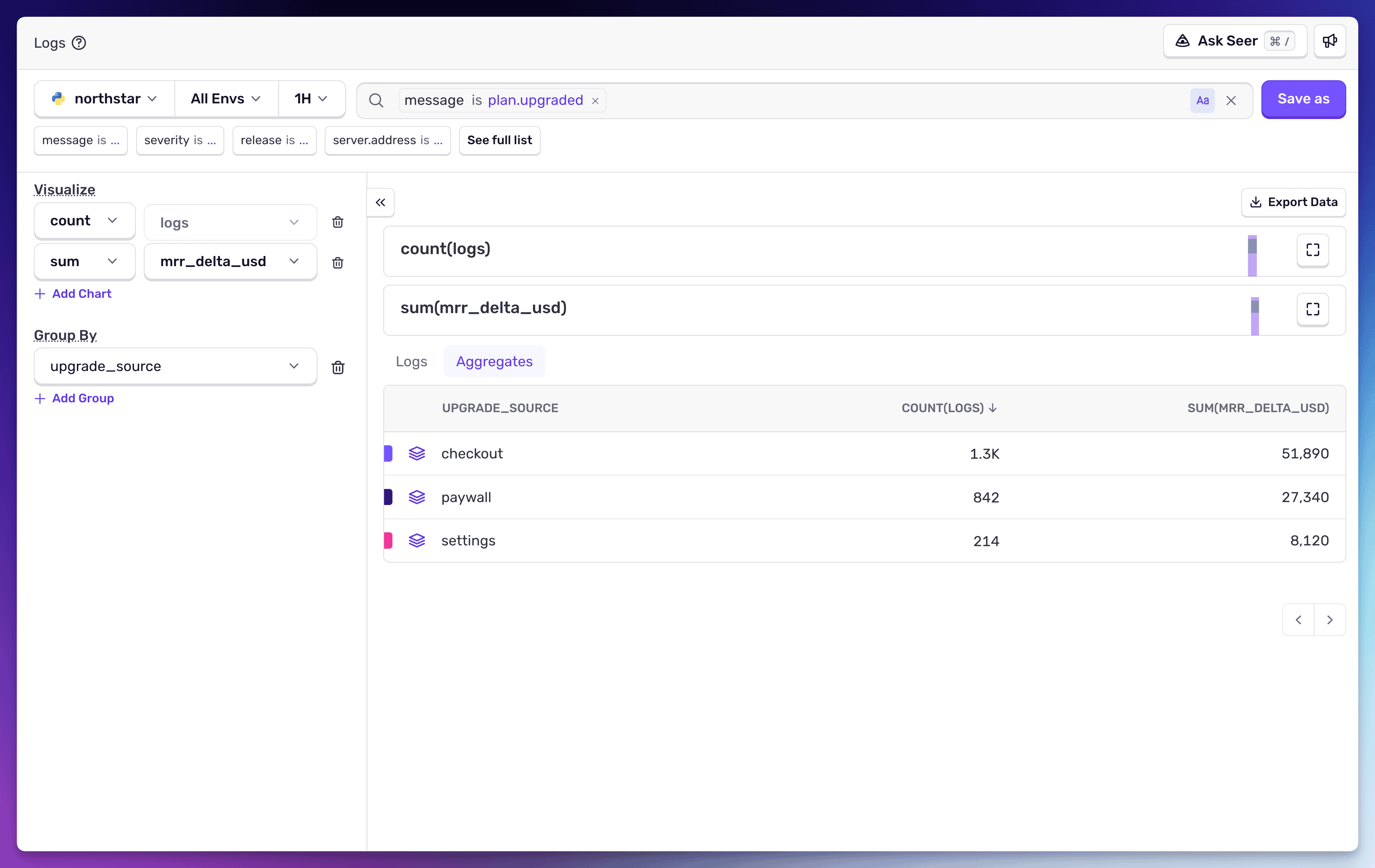Click the 27,340 sum value
The image size is (1375, 868).
coord(1305,498)
